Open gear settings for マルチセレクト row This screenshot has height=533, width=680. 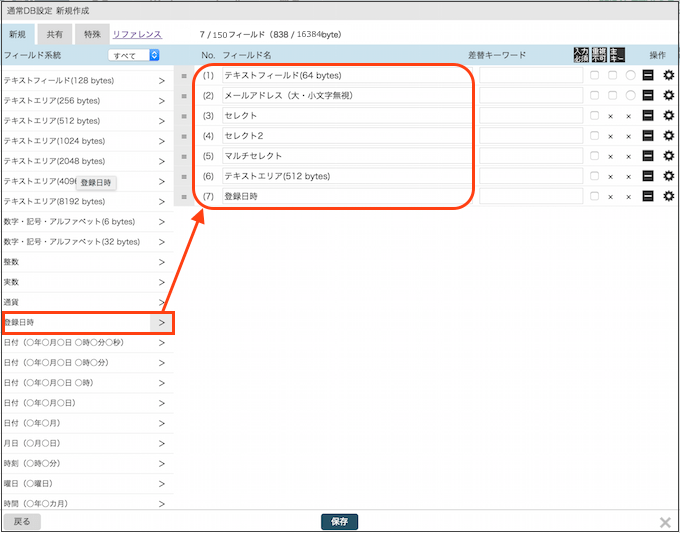(669, 156)
